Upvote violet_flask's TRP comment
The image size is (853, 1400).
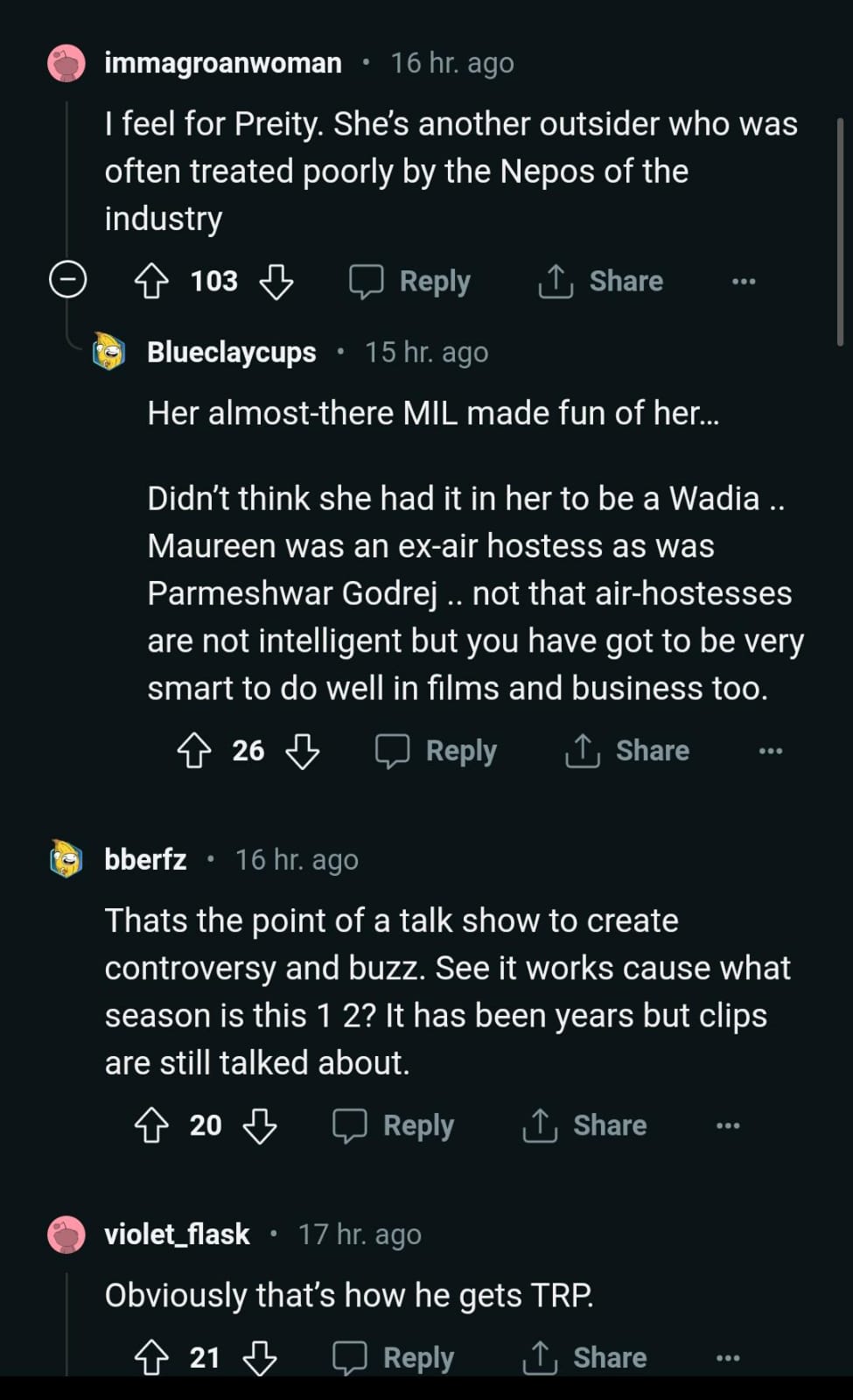coord(151,1358)
